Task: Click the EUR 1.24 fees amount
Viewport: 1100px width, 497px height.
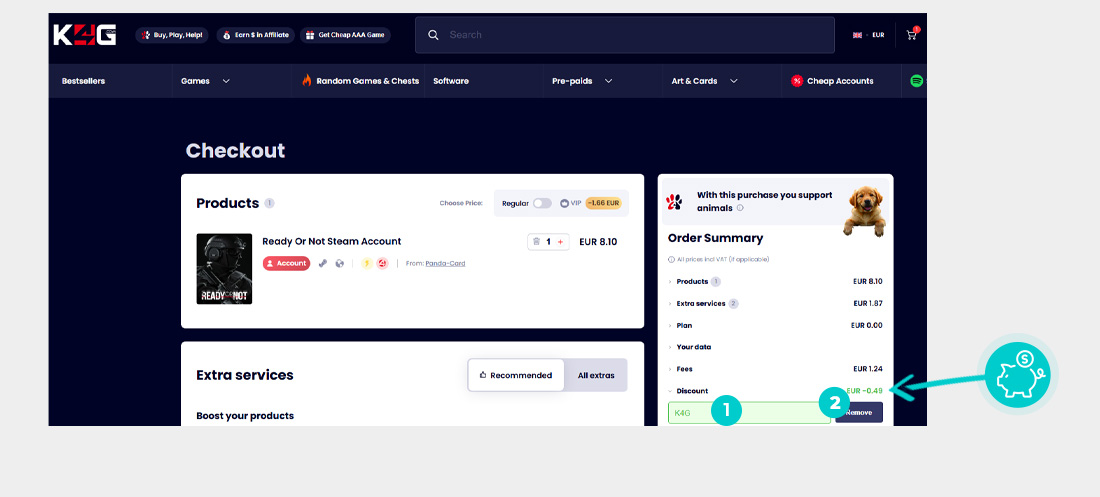Action: 868,369
